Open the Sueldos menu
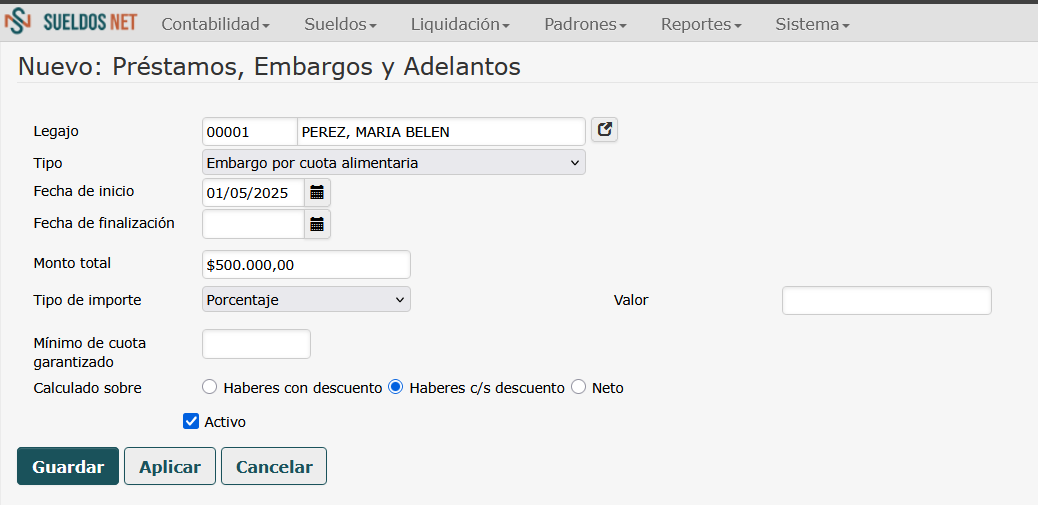This screenshot has height=505, width=1038. [x=340, y=24]
